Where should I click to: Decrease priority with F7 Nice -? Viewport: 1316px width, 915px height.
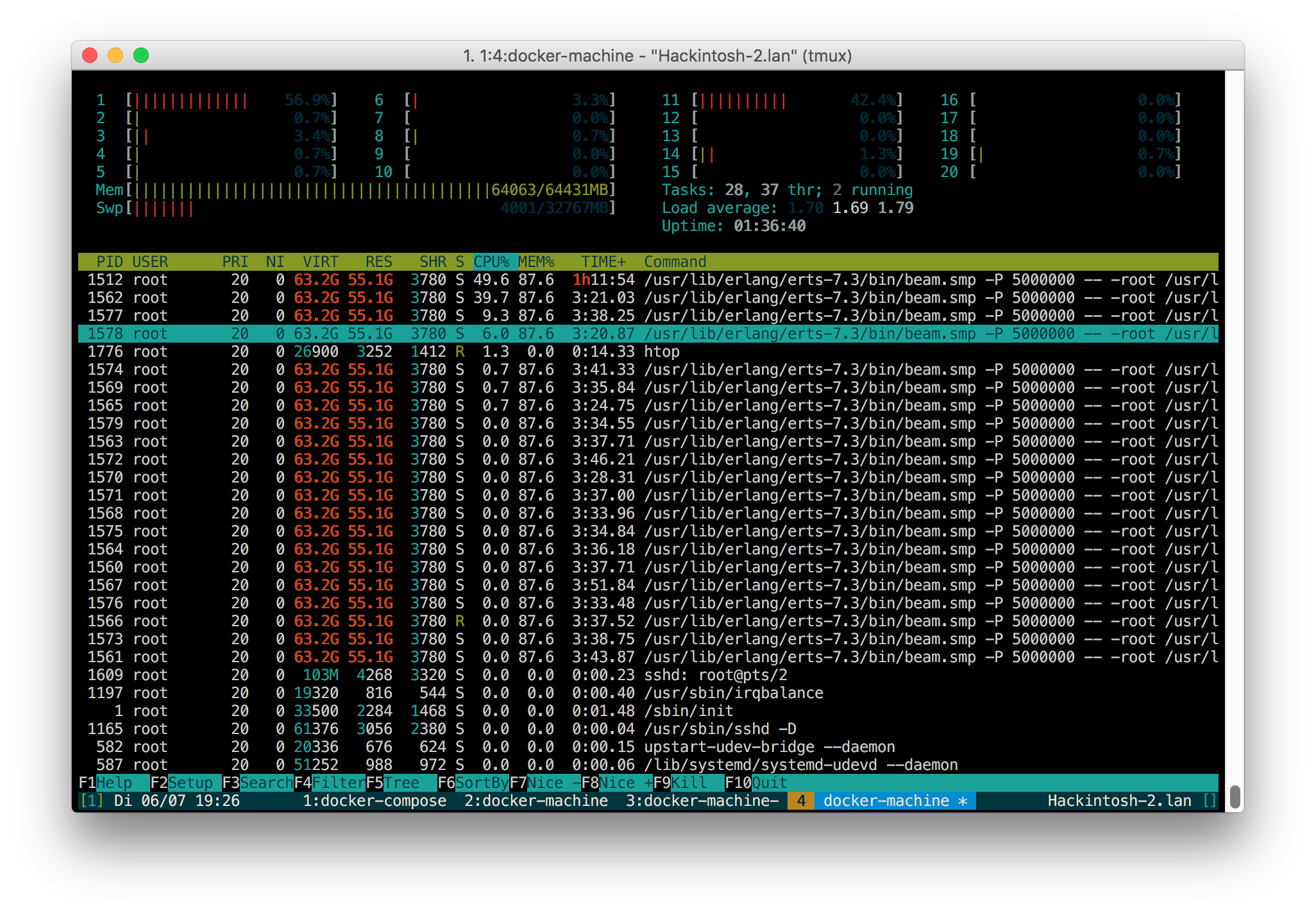point(553,783)
